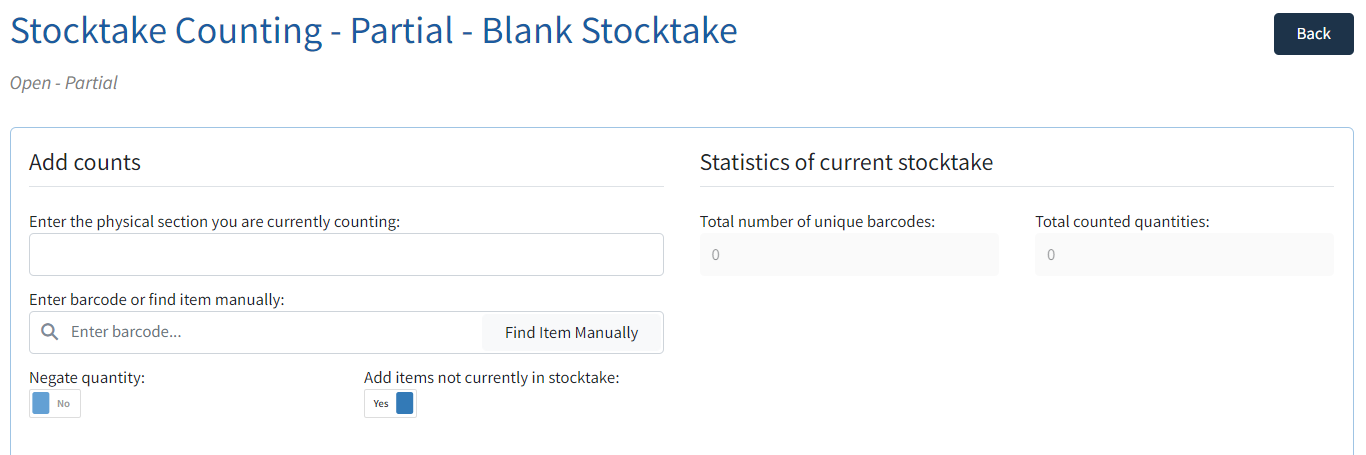The image size is (1366, 455).
Task: Click the Total counted quantities label
Action: click(1122, 222)
